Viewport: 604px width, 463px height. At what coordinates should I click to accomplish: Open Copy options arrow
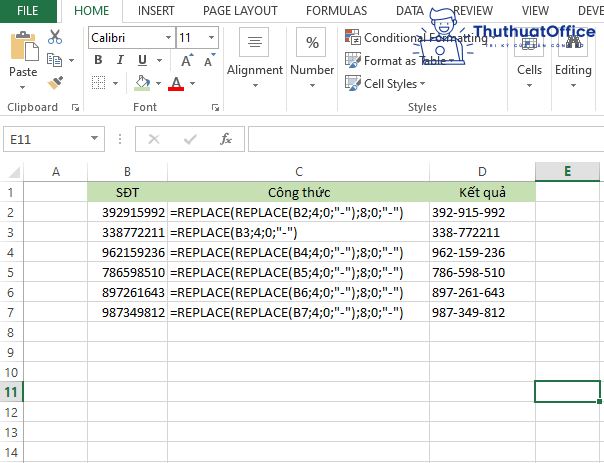point(72,60)
